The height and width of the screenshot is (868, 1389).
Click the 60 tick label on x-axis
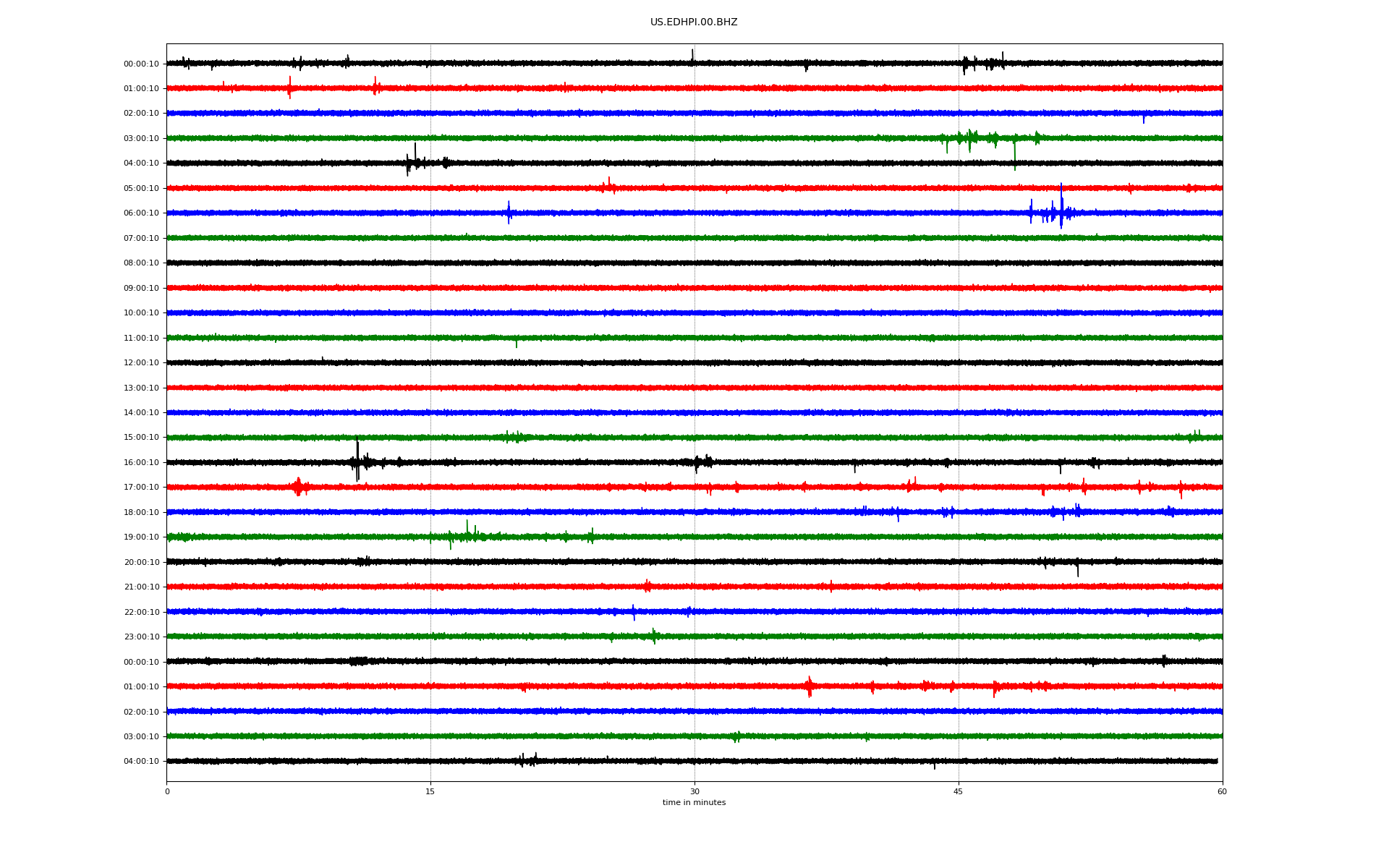1221,792
